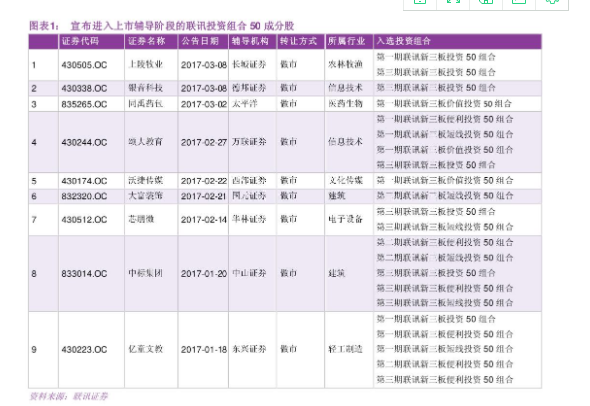Click the 转让方式 column header
Screen dimensions: 590x406
coord(298,41)
